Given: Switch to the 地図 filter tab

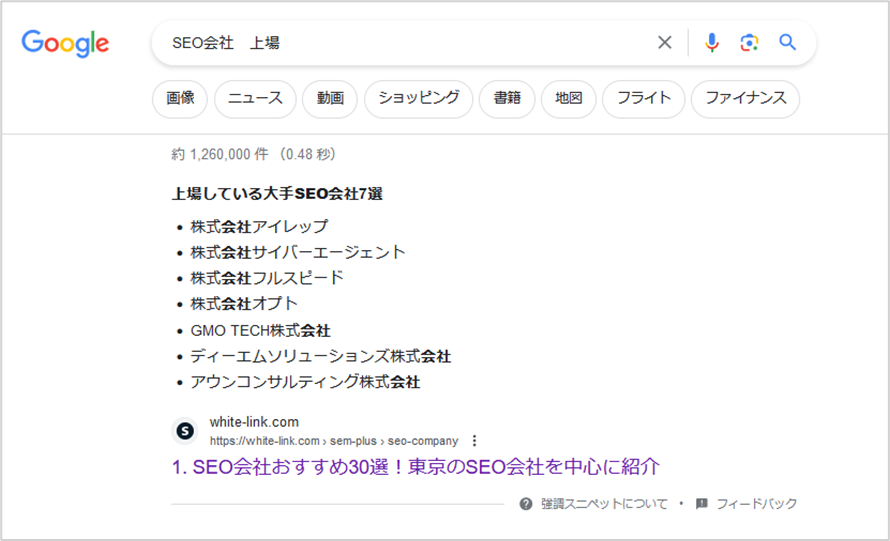Looking at the screenshot, I should (568, 99).
